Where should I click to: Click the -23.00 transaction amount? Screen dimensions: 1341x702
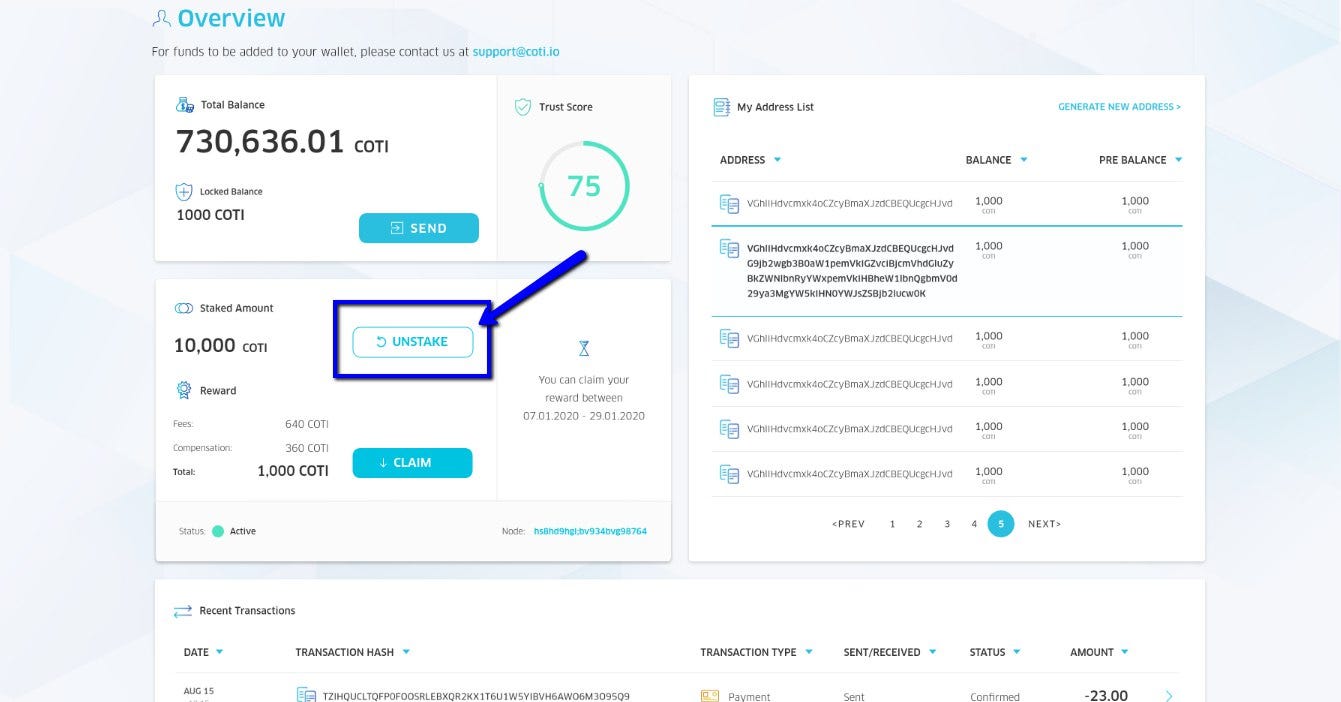tap(1106, 696)
